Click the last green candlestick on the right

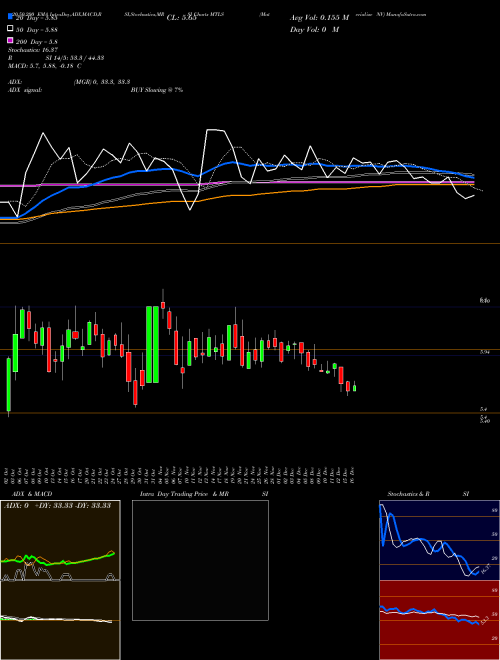click(x=354, y=388)
